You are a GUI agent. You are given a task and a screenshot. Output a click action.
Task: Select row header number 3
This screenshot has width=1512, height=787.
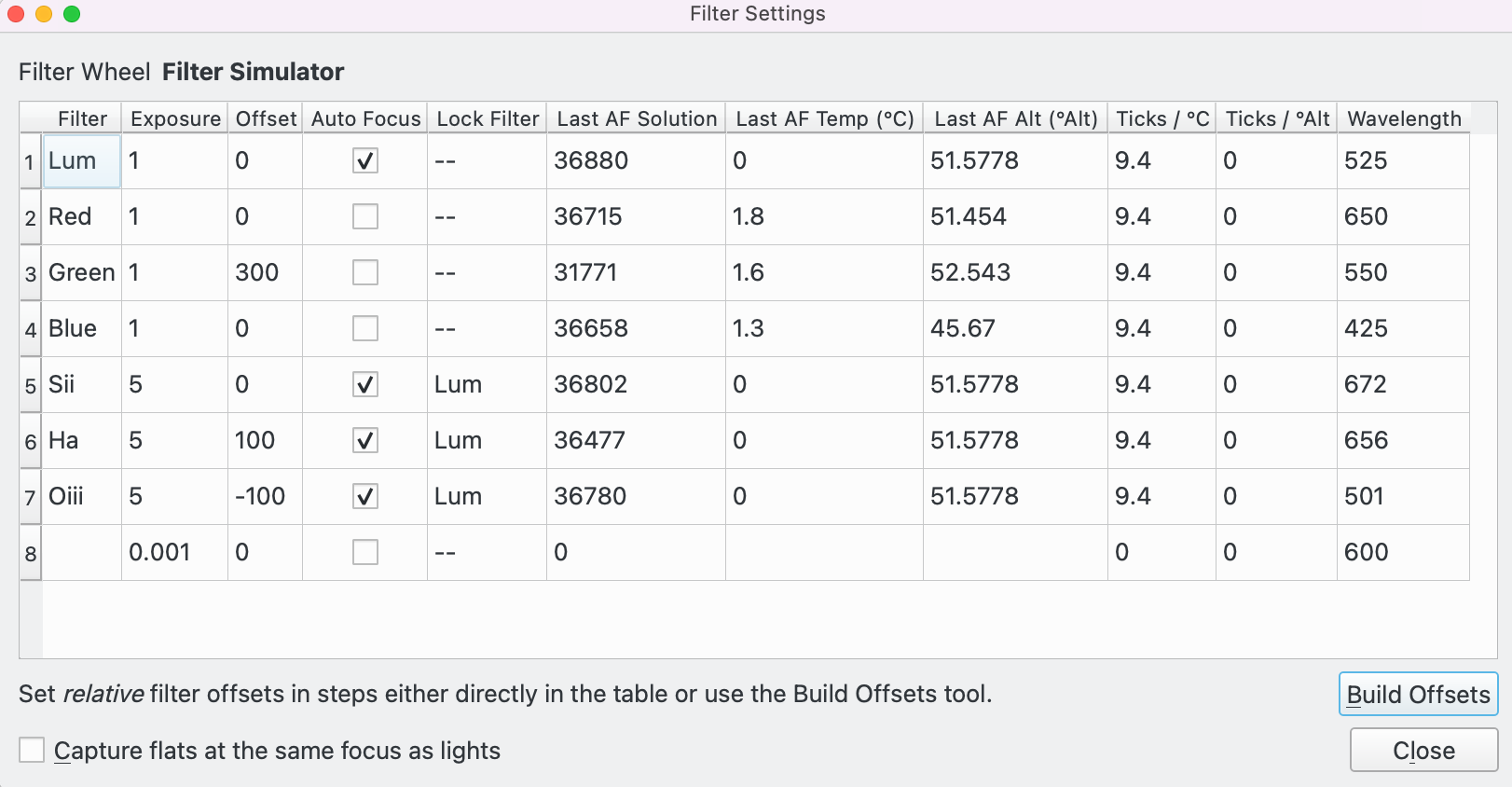tap(31, 273)
